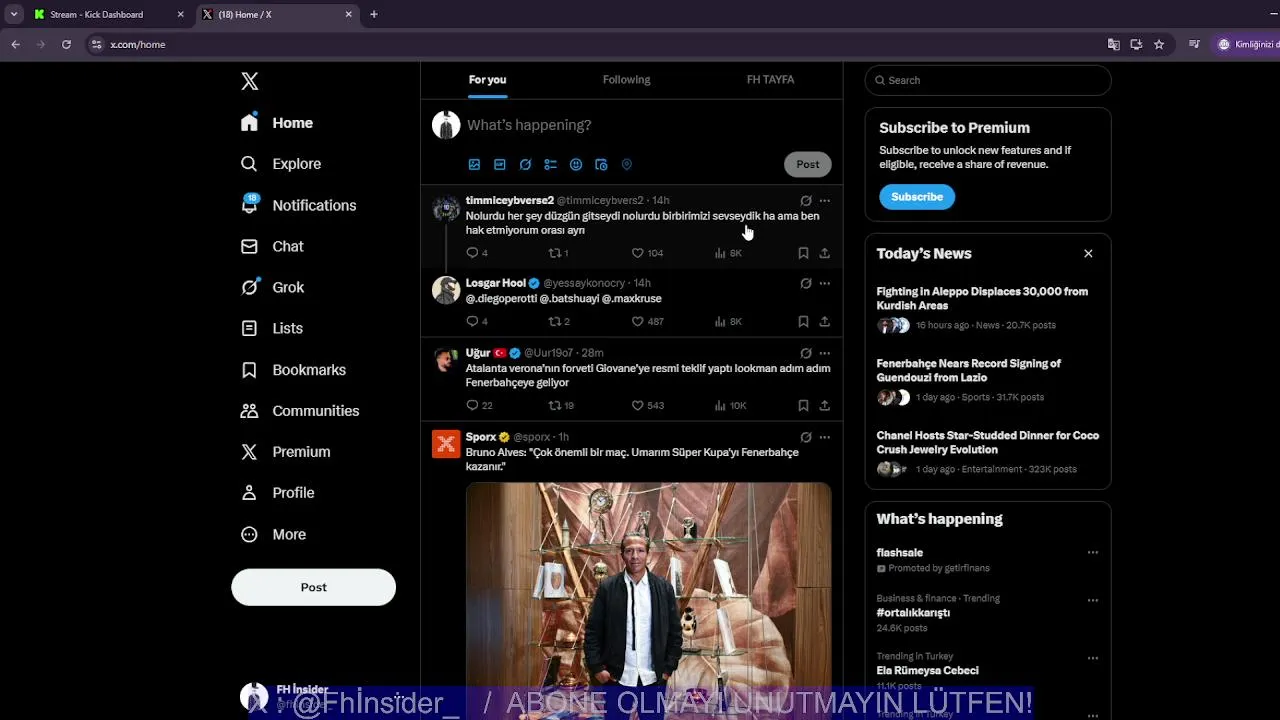Image resolution: width=1280 pixels, height=720 pixels.
Task: Open flashsale promoted trend
Action: (899, 552)
